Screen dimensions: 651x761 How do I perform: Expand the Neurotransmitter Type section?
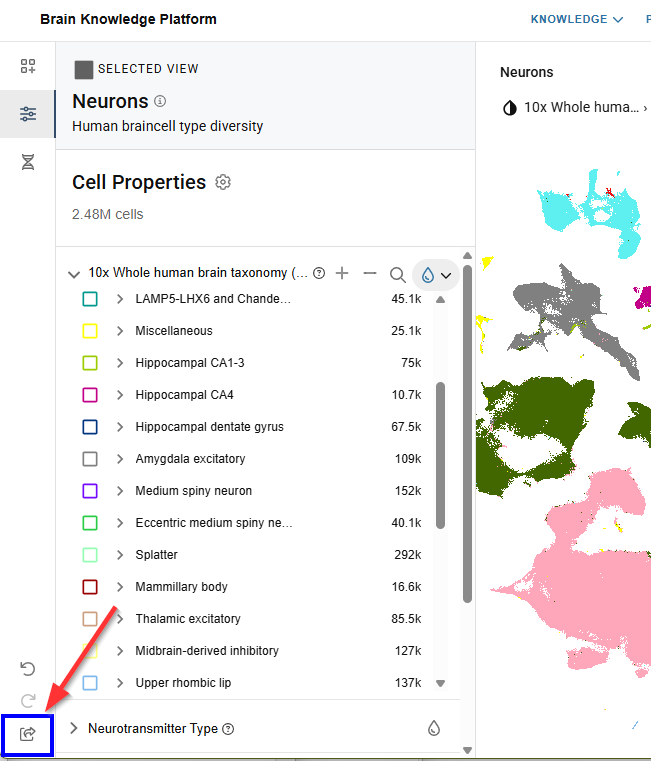74,728
